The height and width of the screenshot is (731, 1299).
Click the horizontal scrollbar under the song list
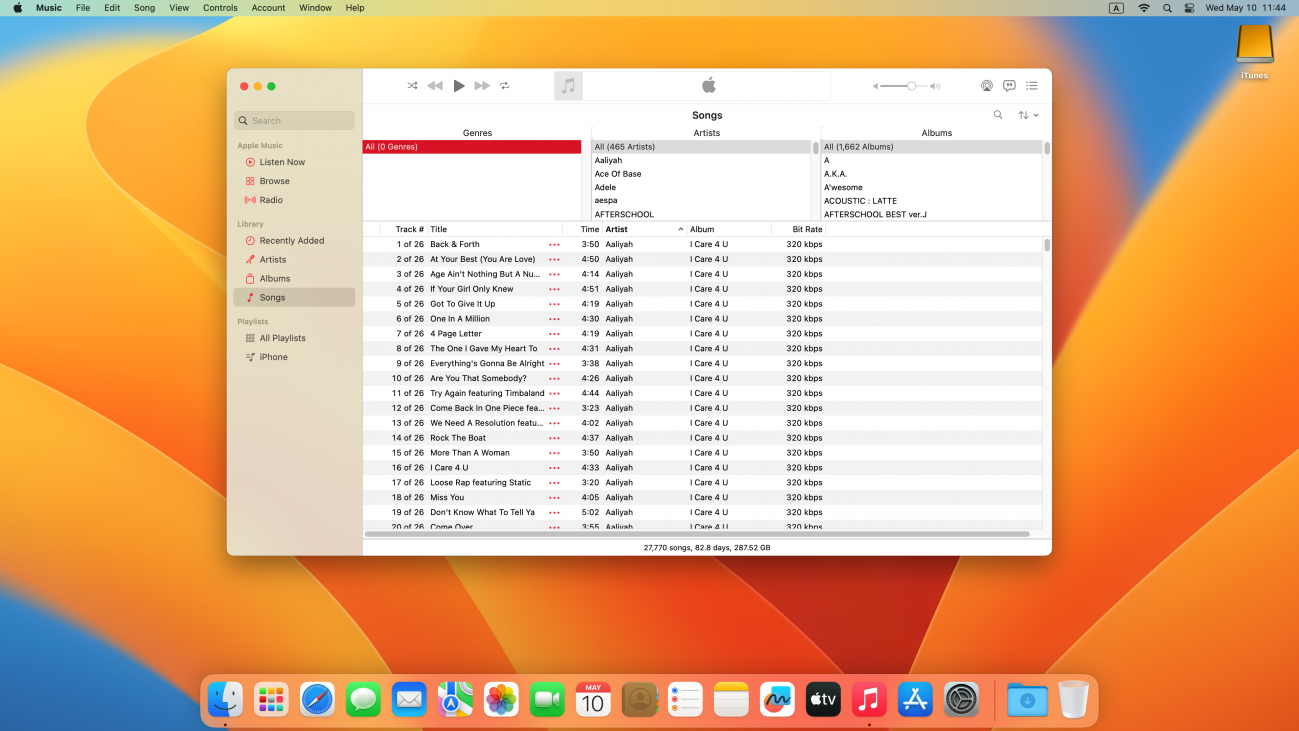point(697,534)
